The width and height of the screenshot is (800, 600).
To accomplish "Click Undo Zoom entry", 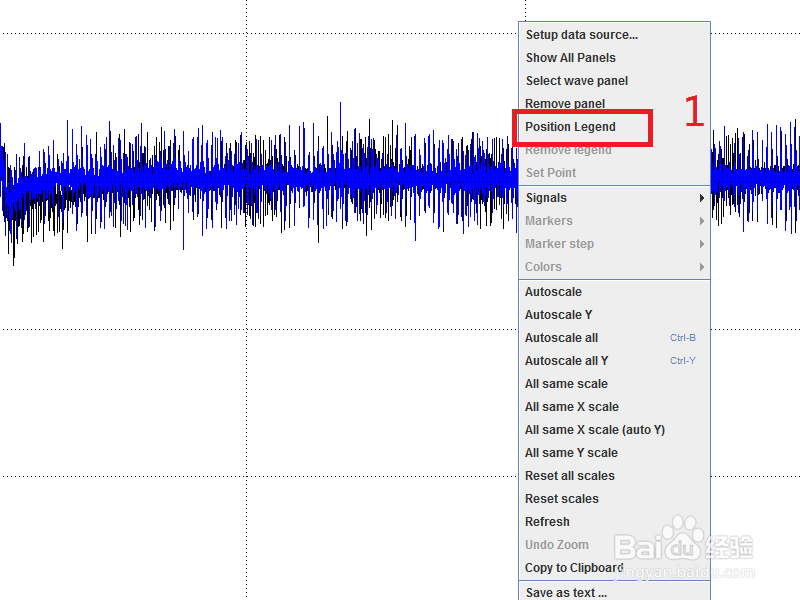I will (614, 544).
